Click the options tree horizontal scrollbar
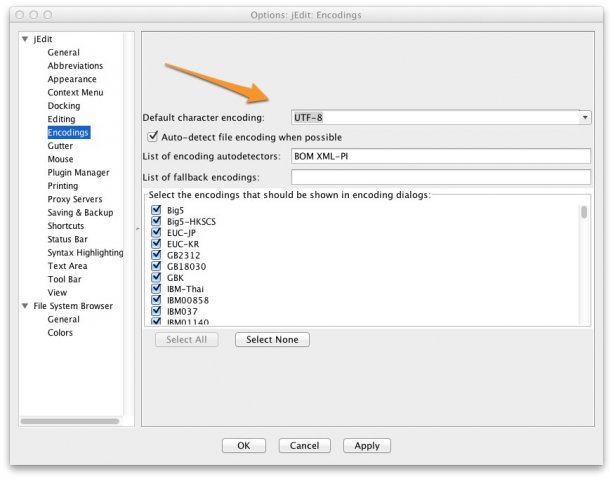This screenshot has width=613, height=479. [70, 421]
